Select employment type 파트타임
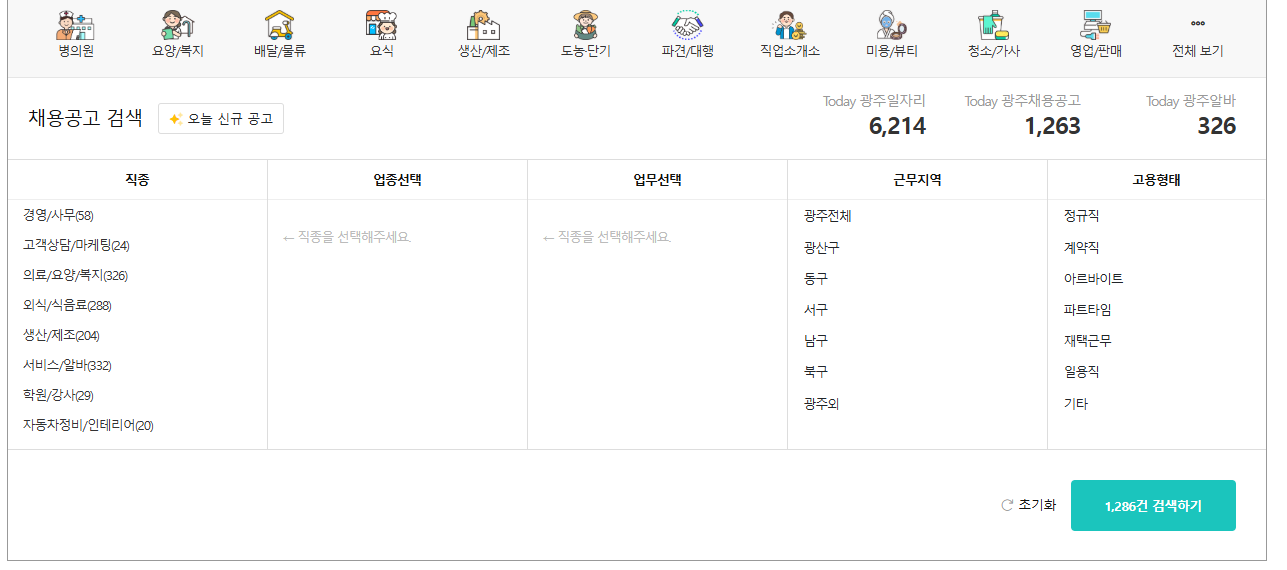This screenshot has width=1287, height=570. point(1087,309)
